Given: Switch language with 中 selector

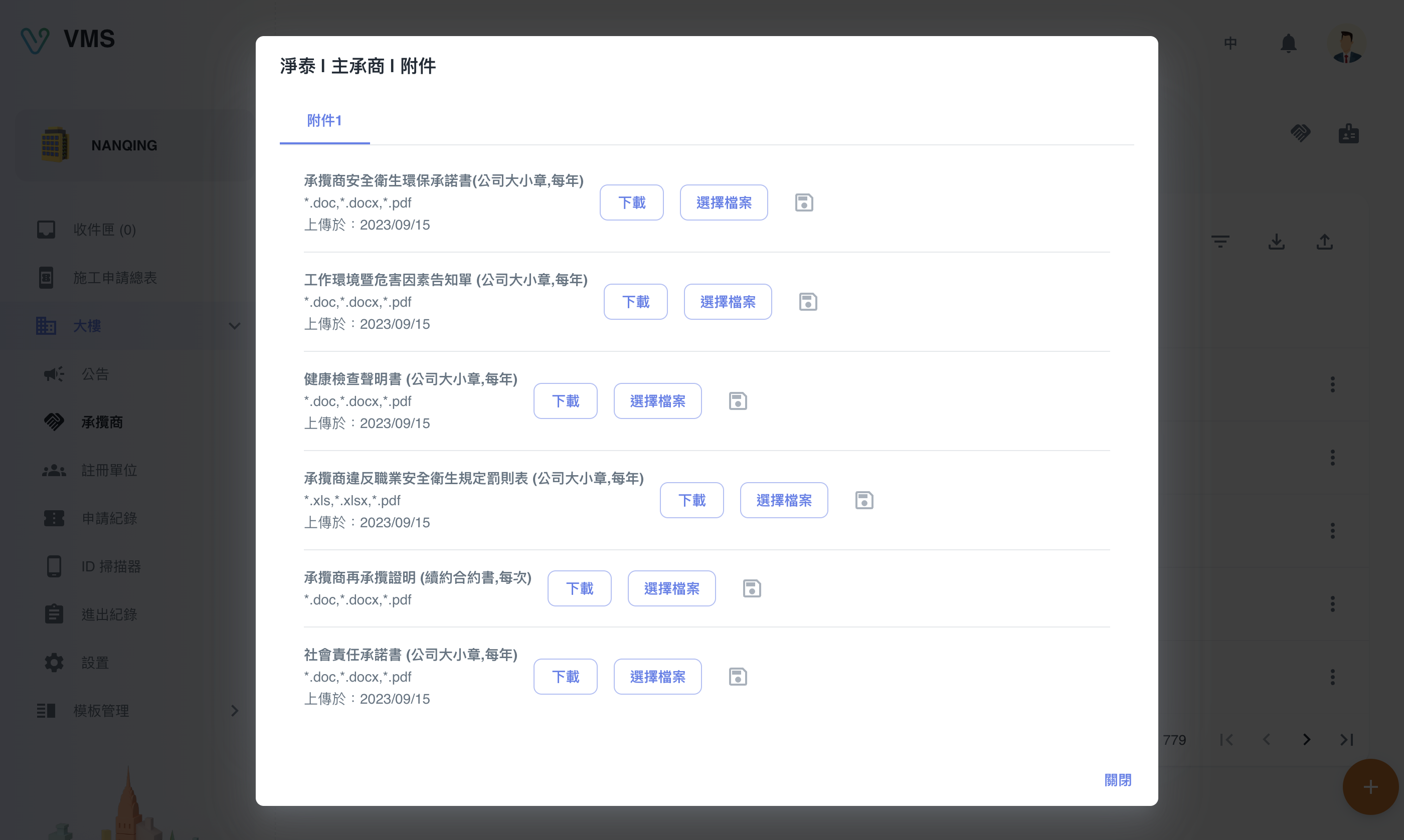Looking at the screenshot, I should click(x=1230, y=43).
